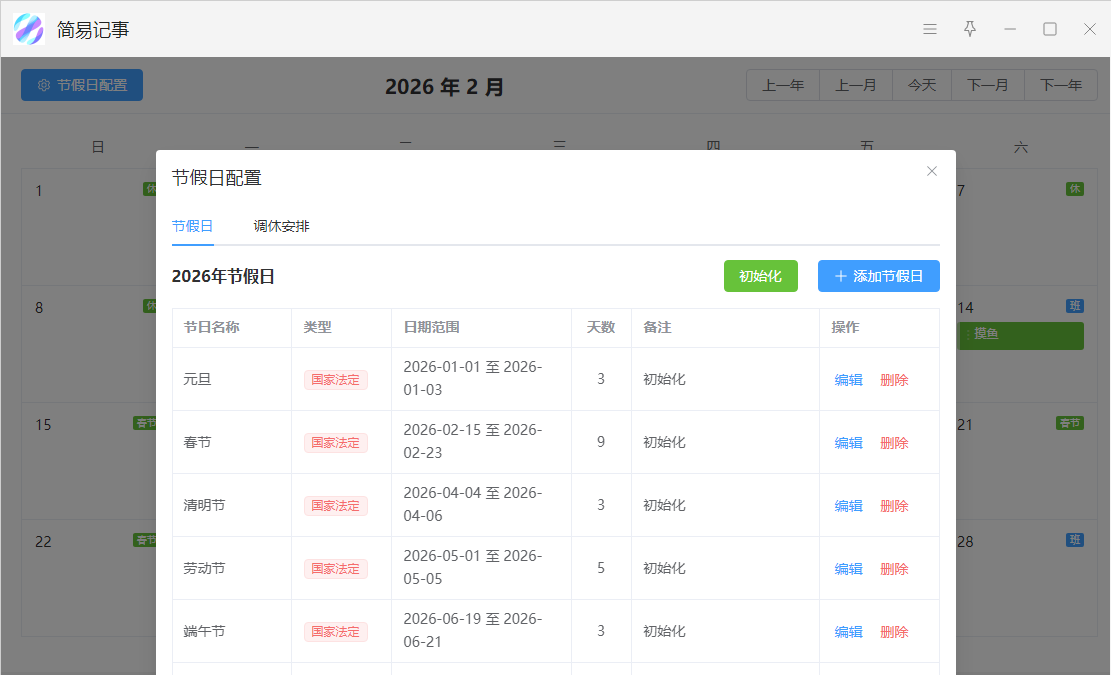
Task: Go to 上一年 in the calendar
Action: point(783,86)
